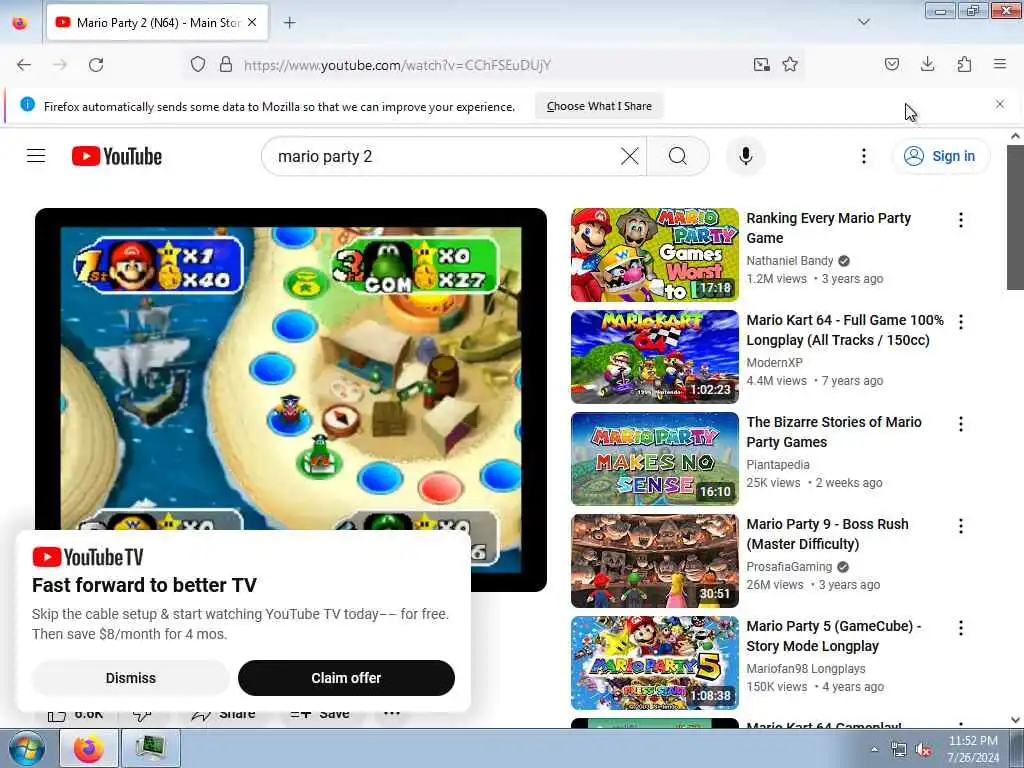Screen dimensions: 1024x768
Task: Open Bizarre Stories of Mario Party thumbnail
Action: 654,458
